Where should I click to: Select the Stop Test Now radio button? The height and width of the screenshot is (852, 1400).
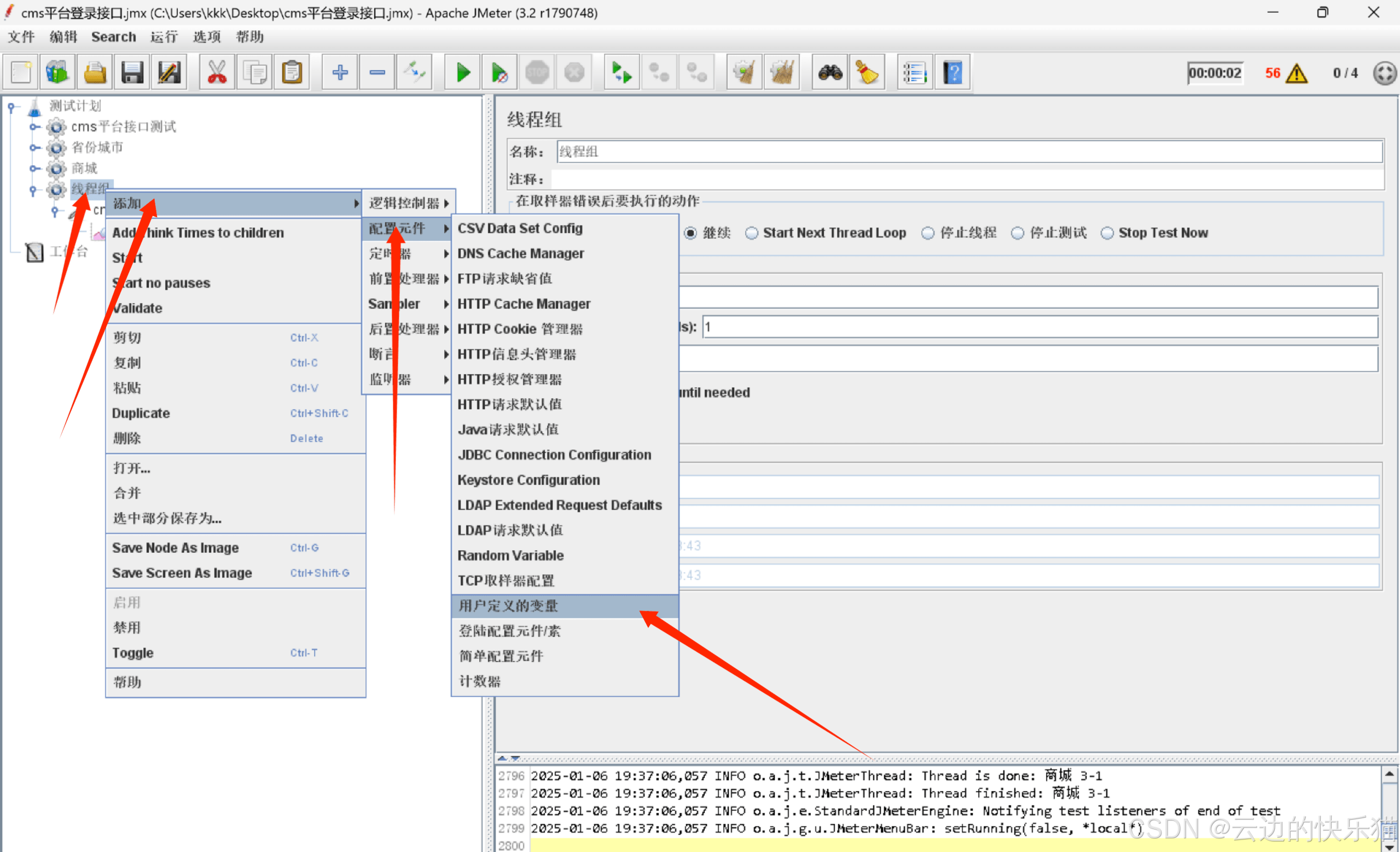[x=1107, y=233]
